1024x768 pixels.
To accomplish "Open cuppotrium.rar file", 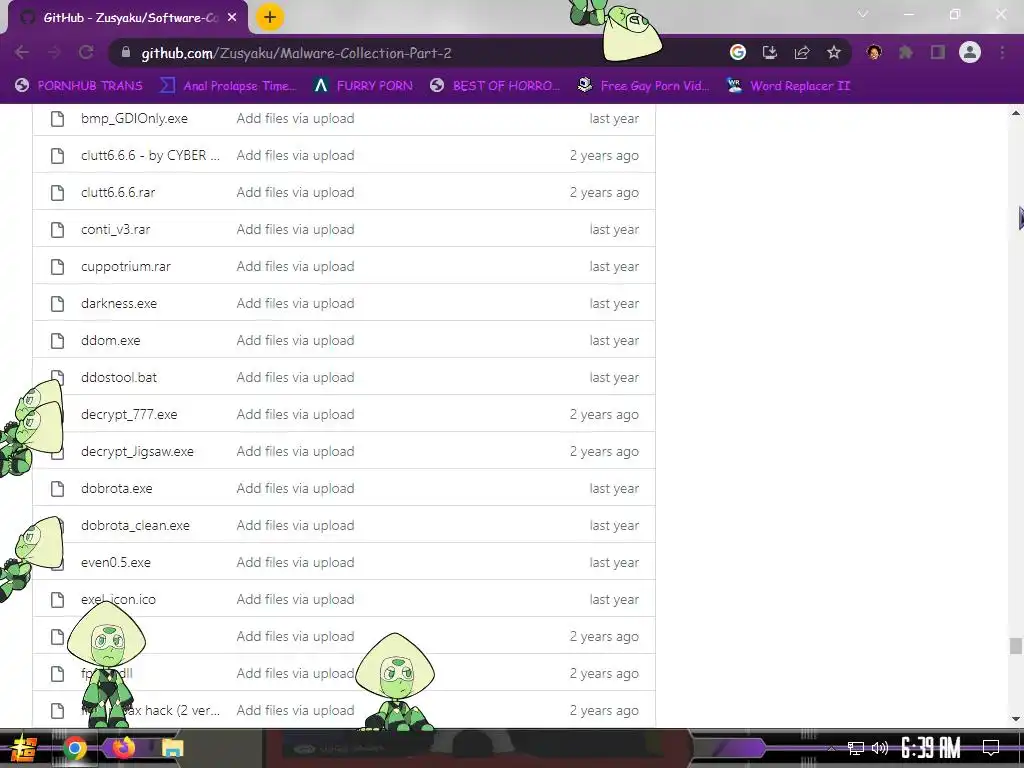I will click(x=126, y=266).
